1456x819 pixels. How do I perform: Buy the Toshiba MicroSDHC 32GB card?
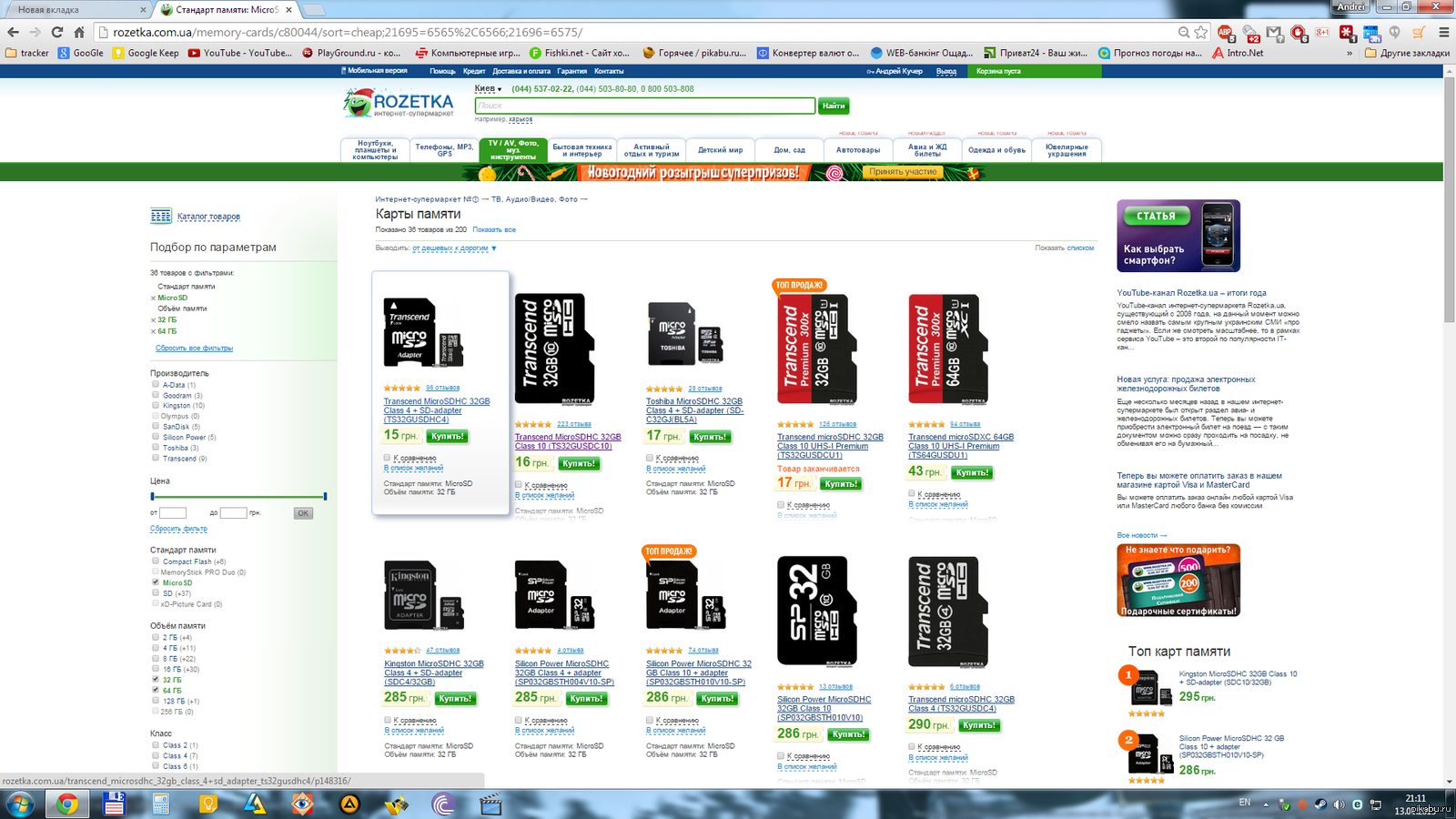[x=710, y=437]
